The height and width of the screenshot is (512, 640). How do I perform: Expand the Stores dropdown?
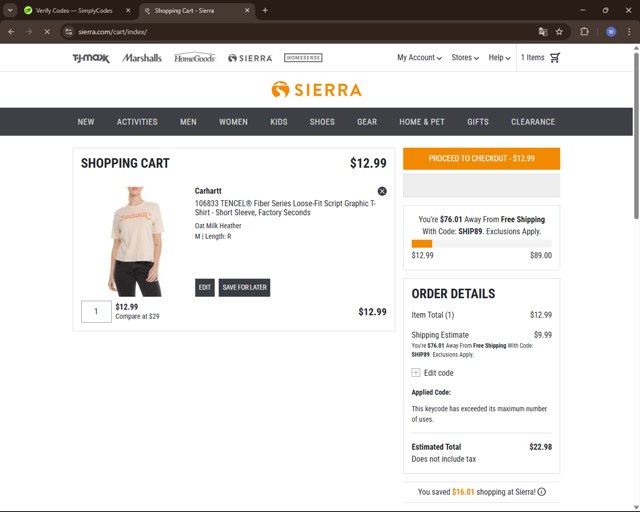pos(465,58)
